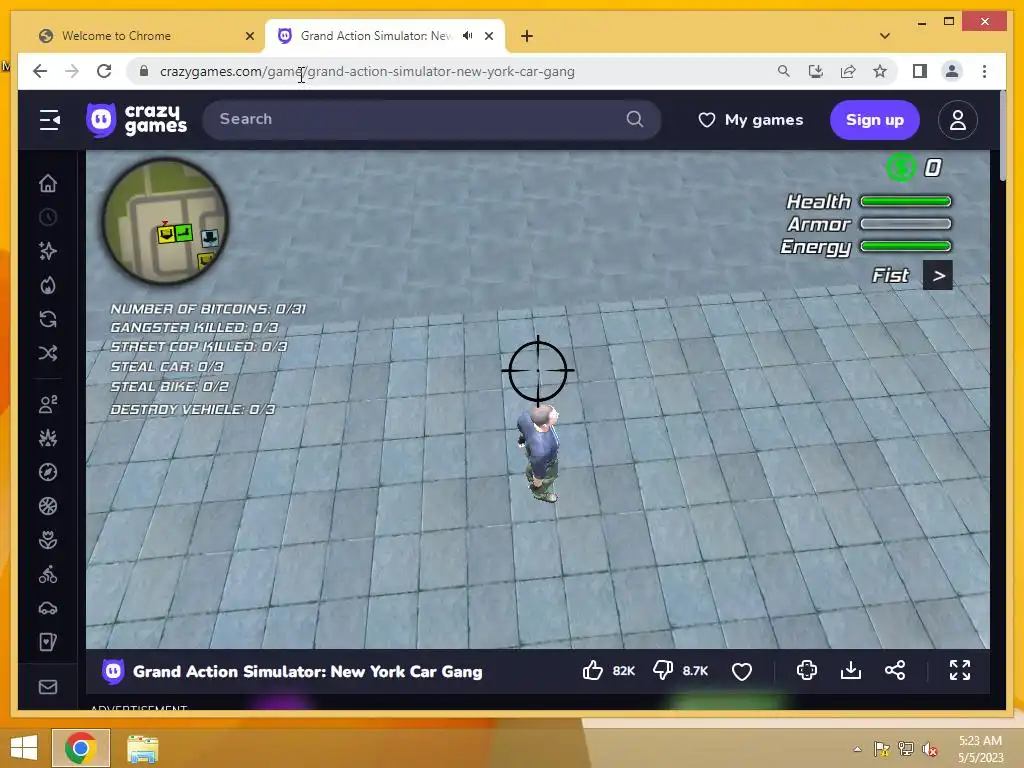The height and width of the screenshot is (768, 1024).
Task: Open Car games sidebar icon
Action: [x=48, y=608]
